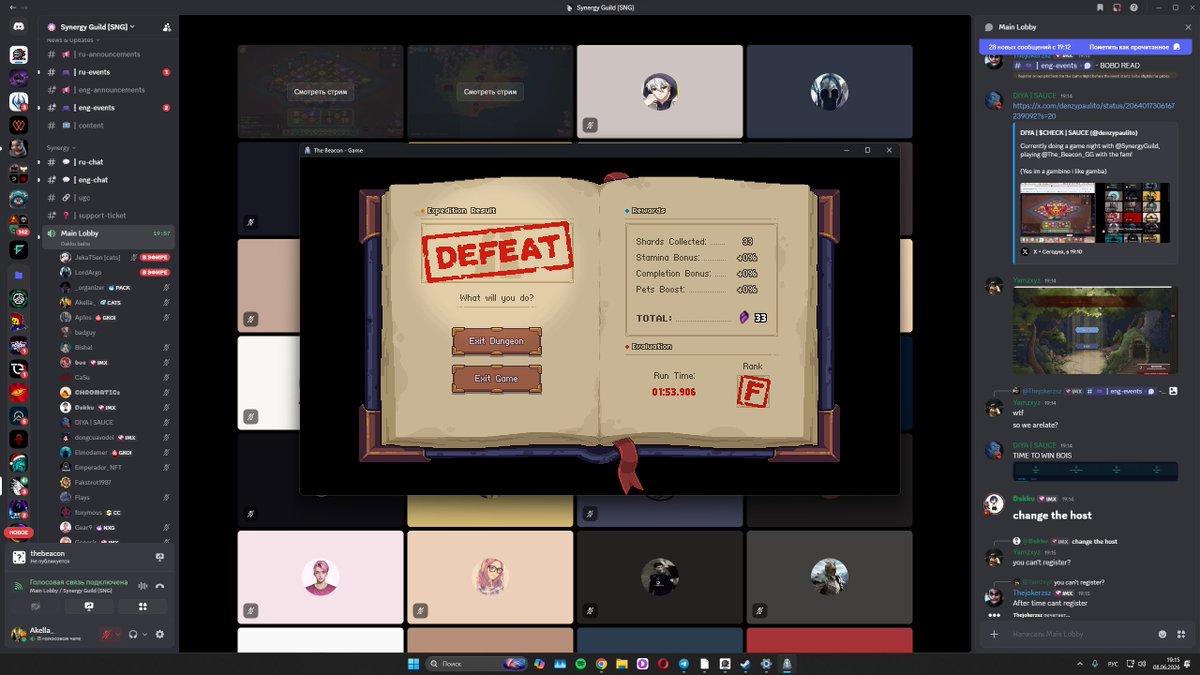Close the Main Lobby chat panel
The height and width of the screenshot is (675, 1200).
click(x=1187, y=27)
